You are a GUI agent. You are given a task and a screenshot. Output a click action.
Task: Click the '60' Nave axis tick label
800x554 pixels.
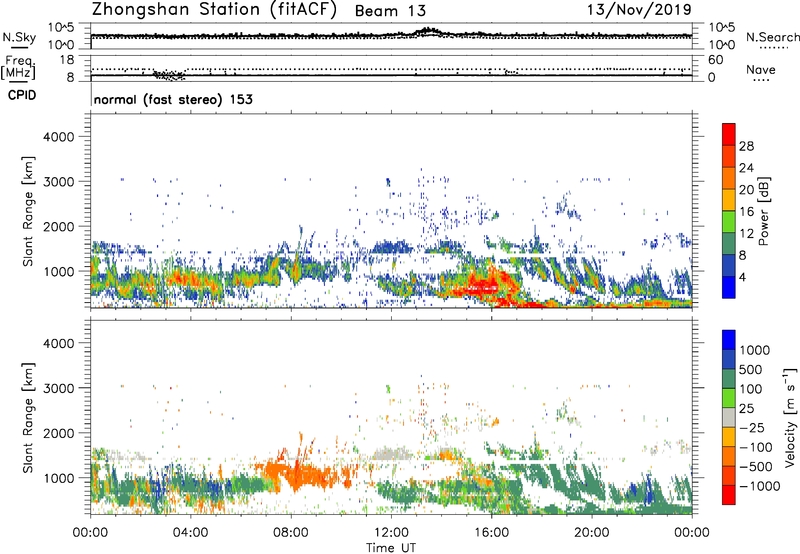coord(715,60)
